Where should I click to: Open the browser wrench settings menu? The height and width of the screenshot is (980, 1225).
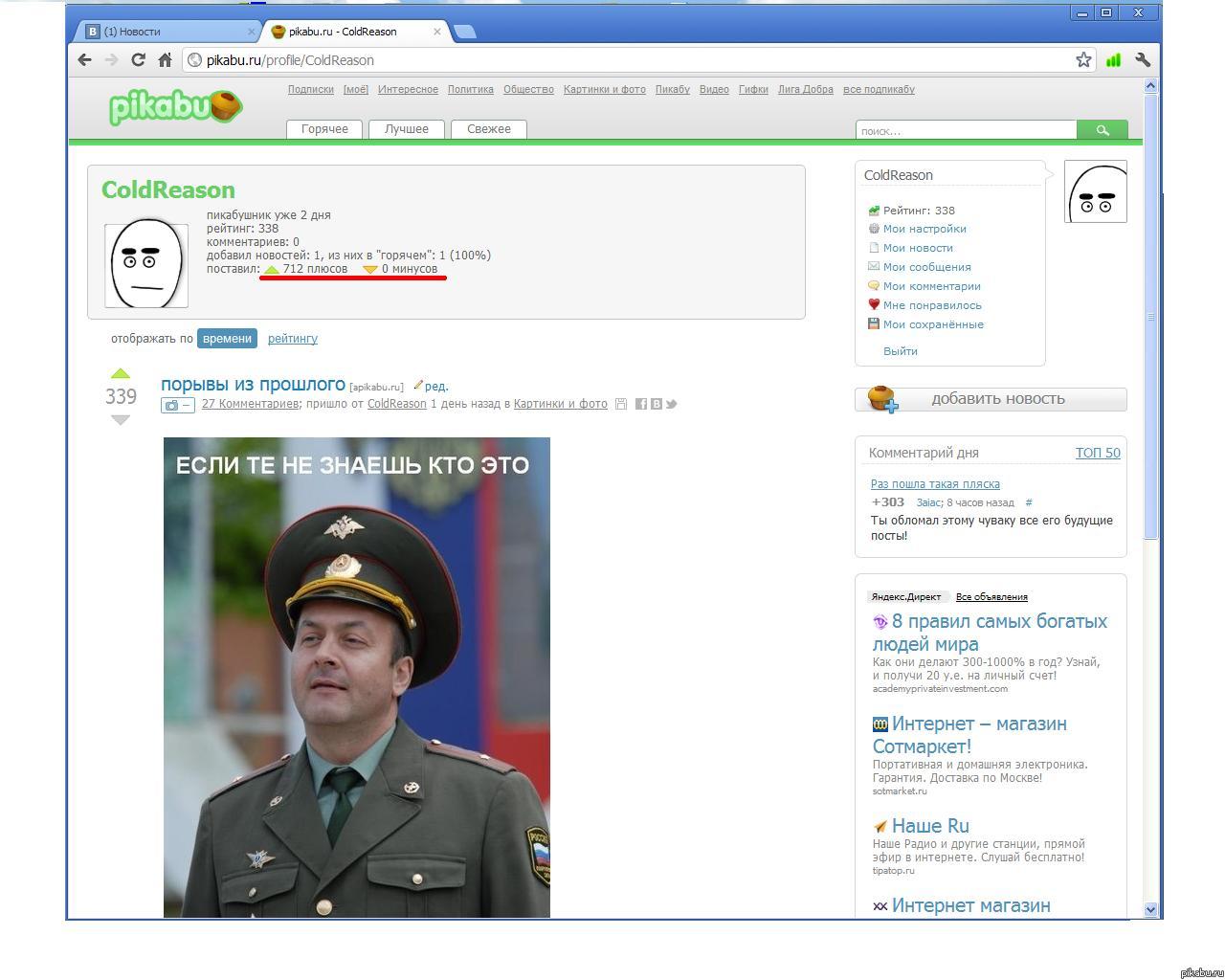[x=1142, y=60]
